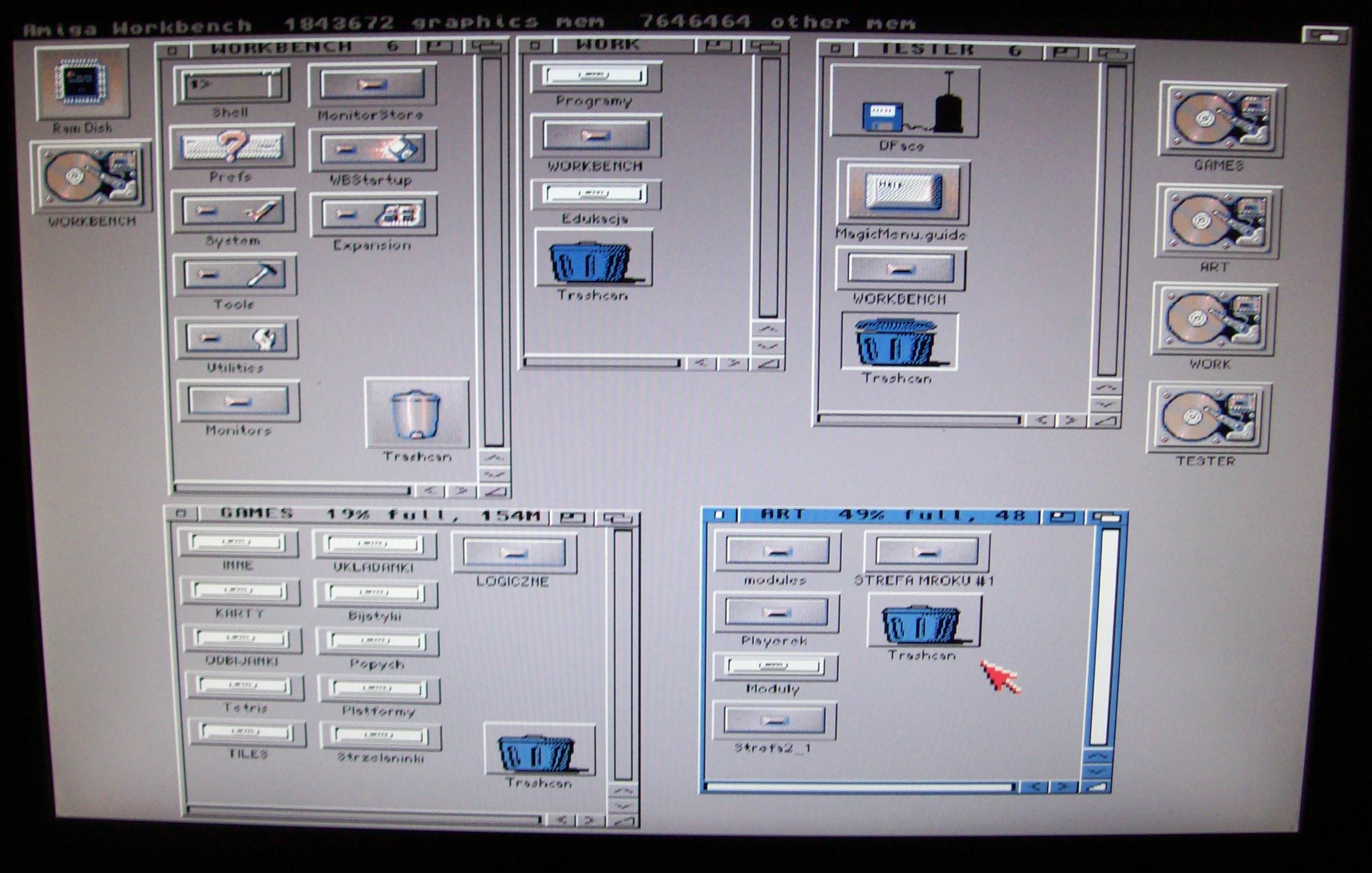Select the Shell icon in WORKBENCH window
The image size is (1372, 873).
[231, 86]
